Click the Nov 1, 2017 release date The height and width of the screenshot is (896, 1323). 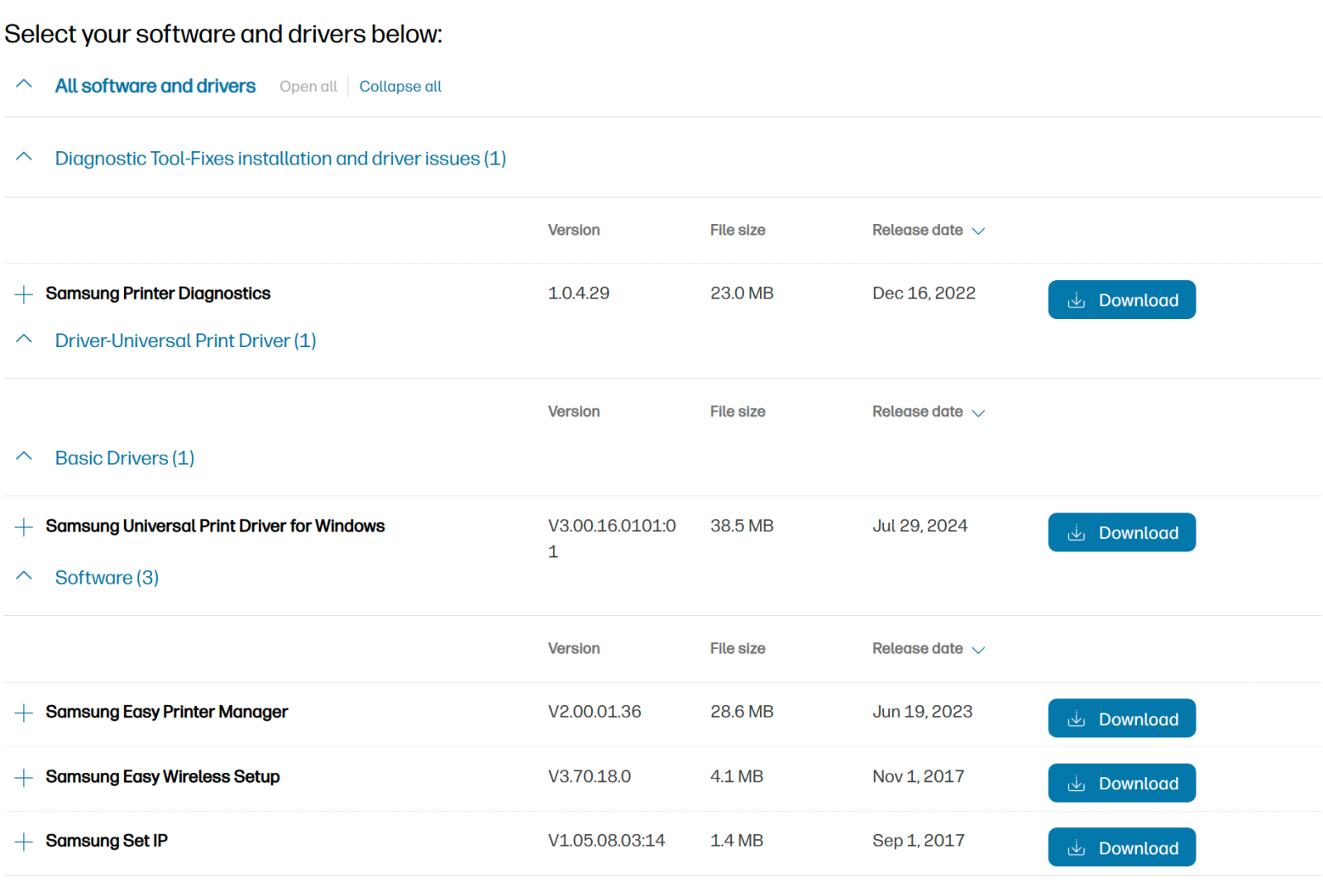(x=918, y=776)
